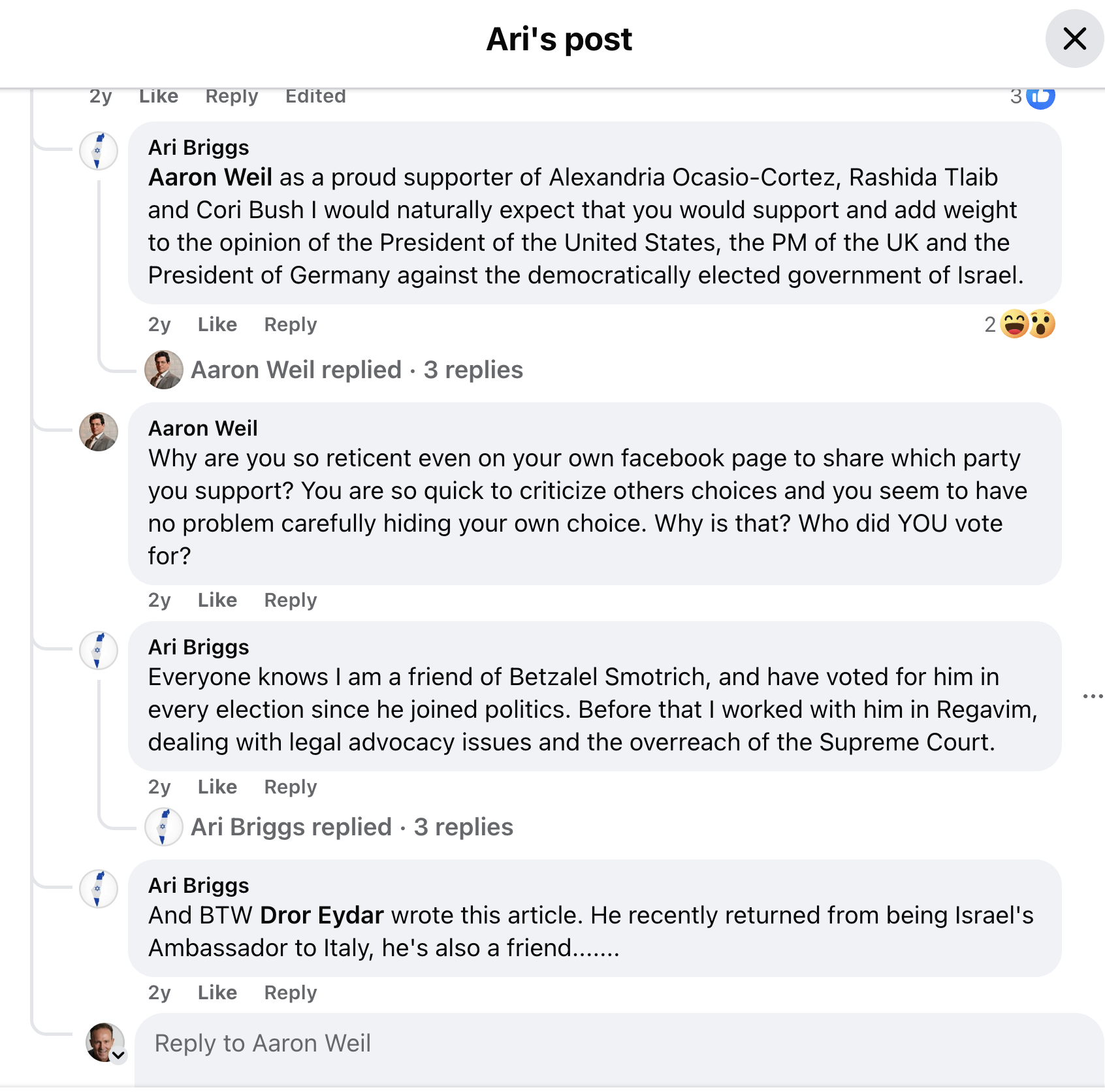
Task: Click Ari Briggs' avatar on the Dror Eydar comment
Action: pyautogui.click(x=98, y=889)
